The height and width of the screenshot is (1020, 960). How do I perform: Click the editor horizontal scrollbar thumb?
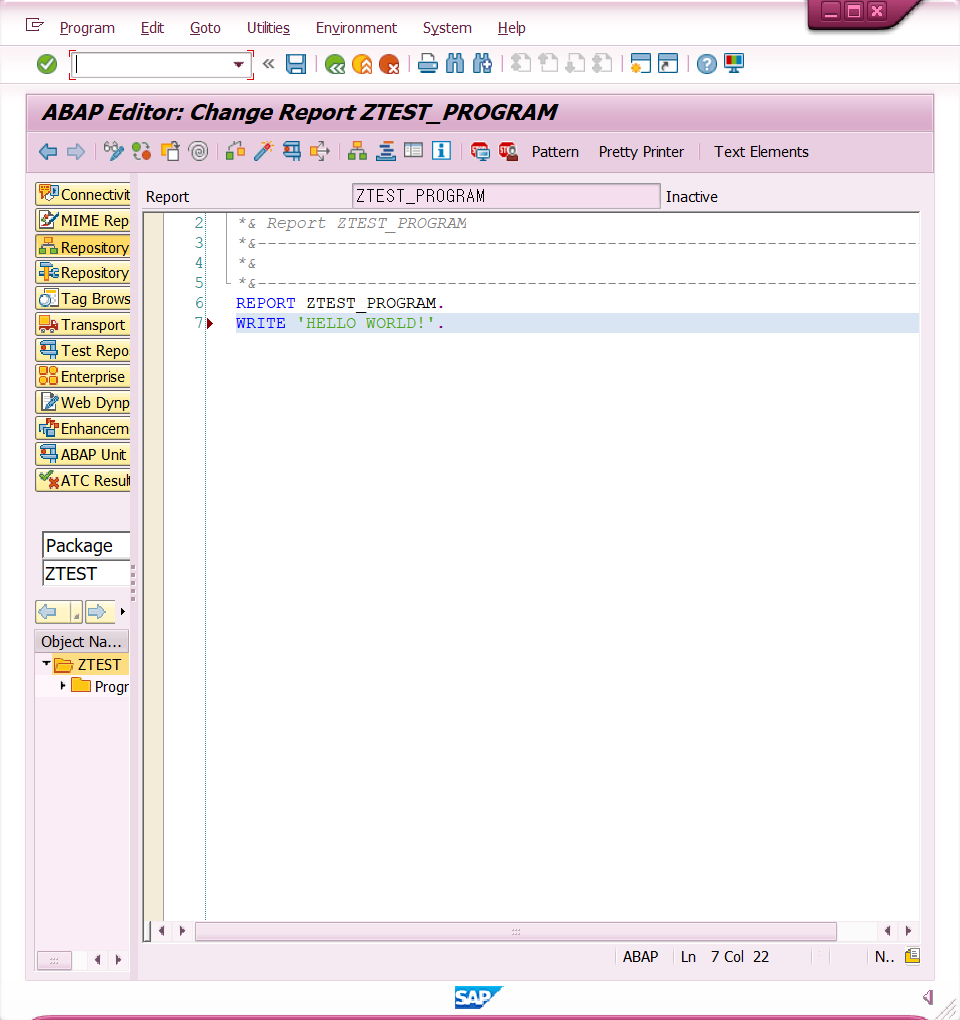(x=516, y=932)
